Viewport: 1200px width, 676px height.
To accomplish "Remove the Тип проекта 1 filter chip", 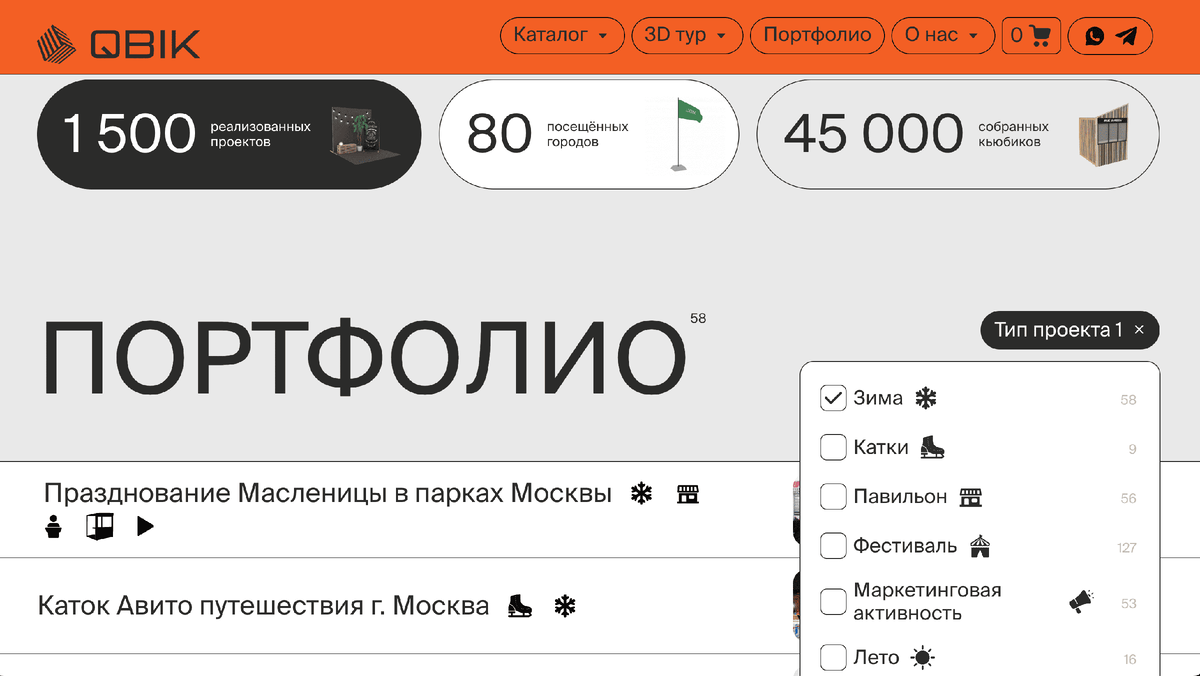I will [x=1138, y=330].
